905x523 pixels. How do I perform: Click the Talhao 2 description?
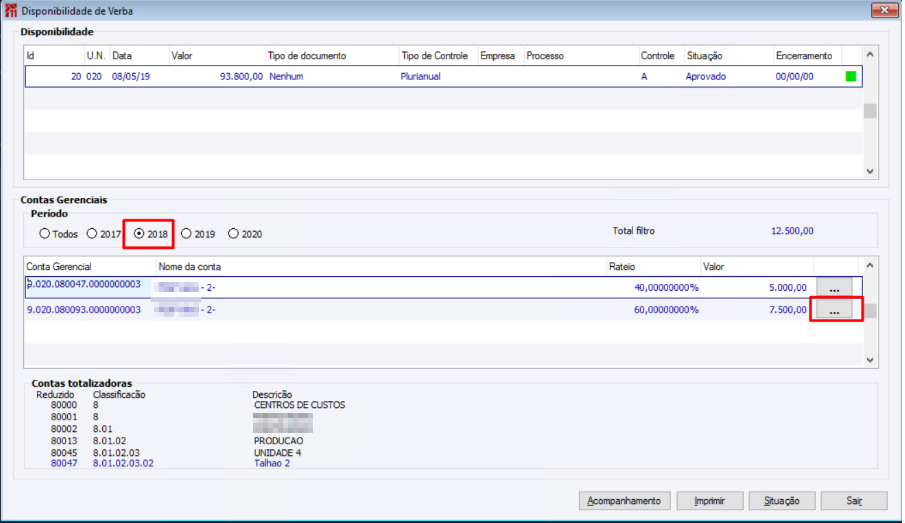pos(272,463)
